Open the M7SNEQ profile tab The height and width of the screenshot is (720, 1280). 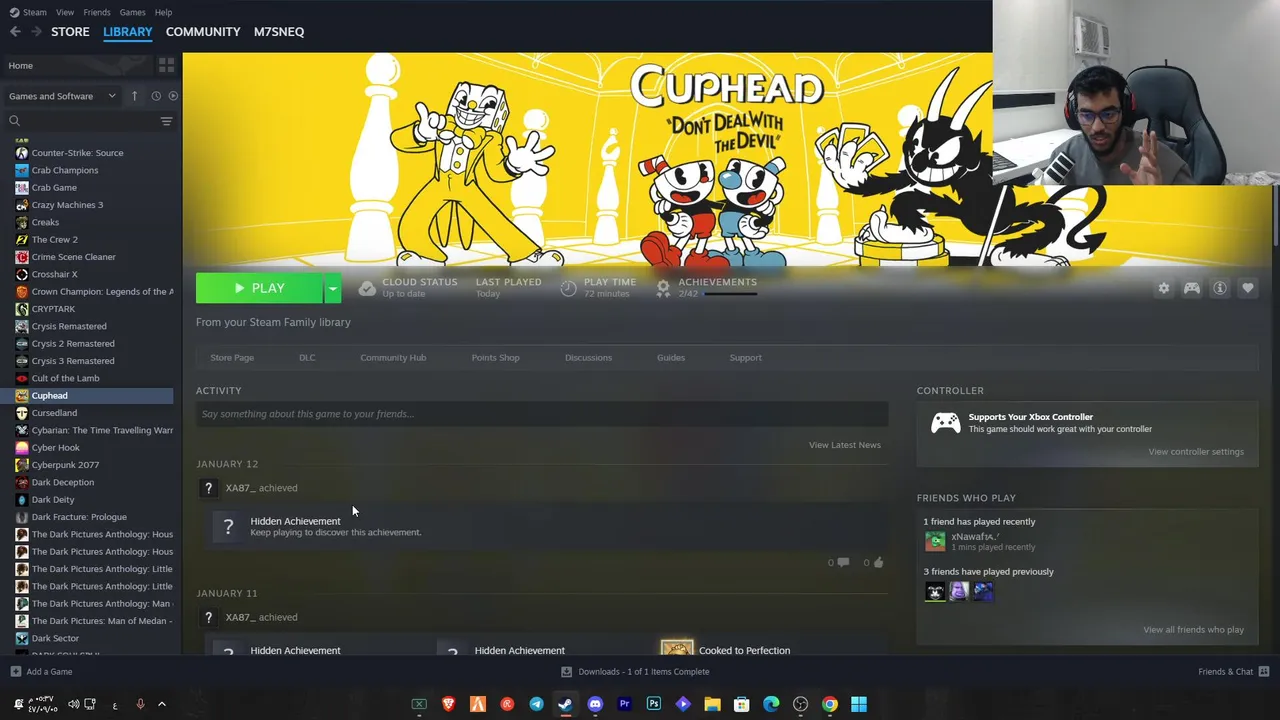click(279, 31)
